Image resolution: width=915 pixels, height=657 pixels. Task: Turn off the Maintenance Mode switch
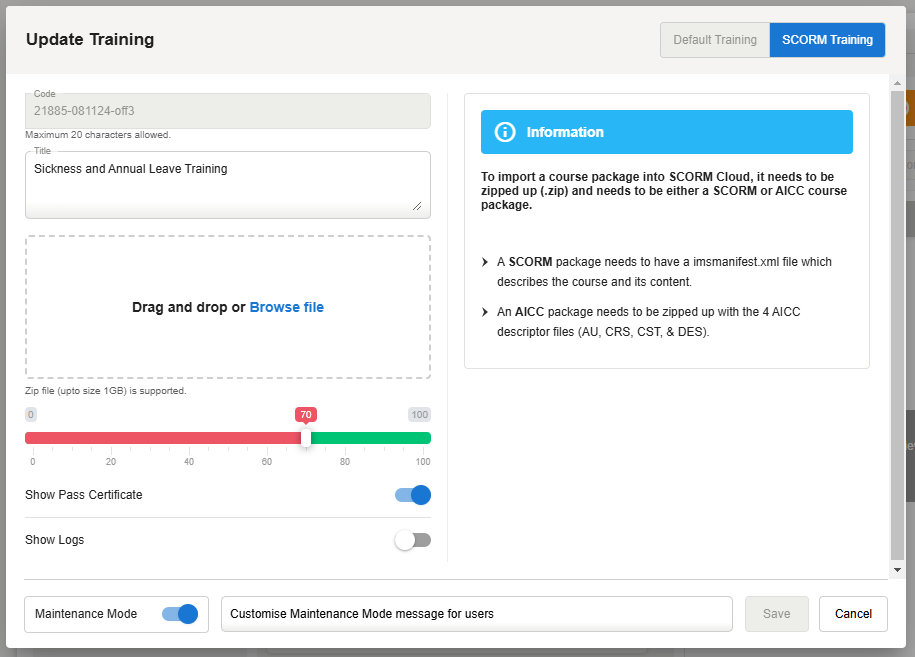(x=179, y=614)
